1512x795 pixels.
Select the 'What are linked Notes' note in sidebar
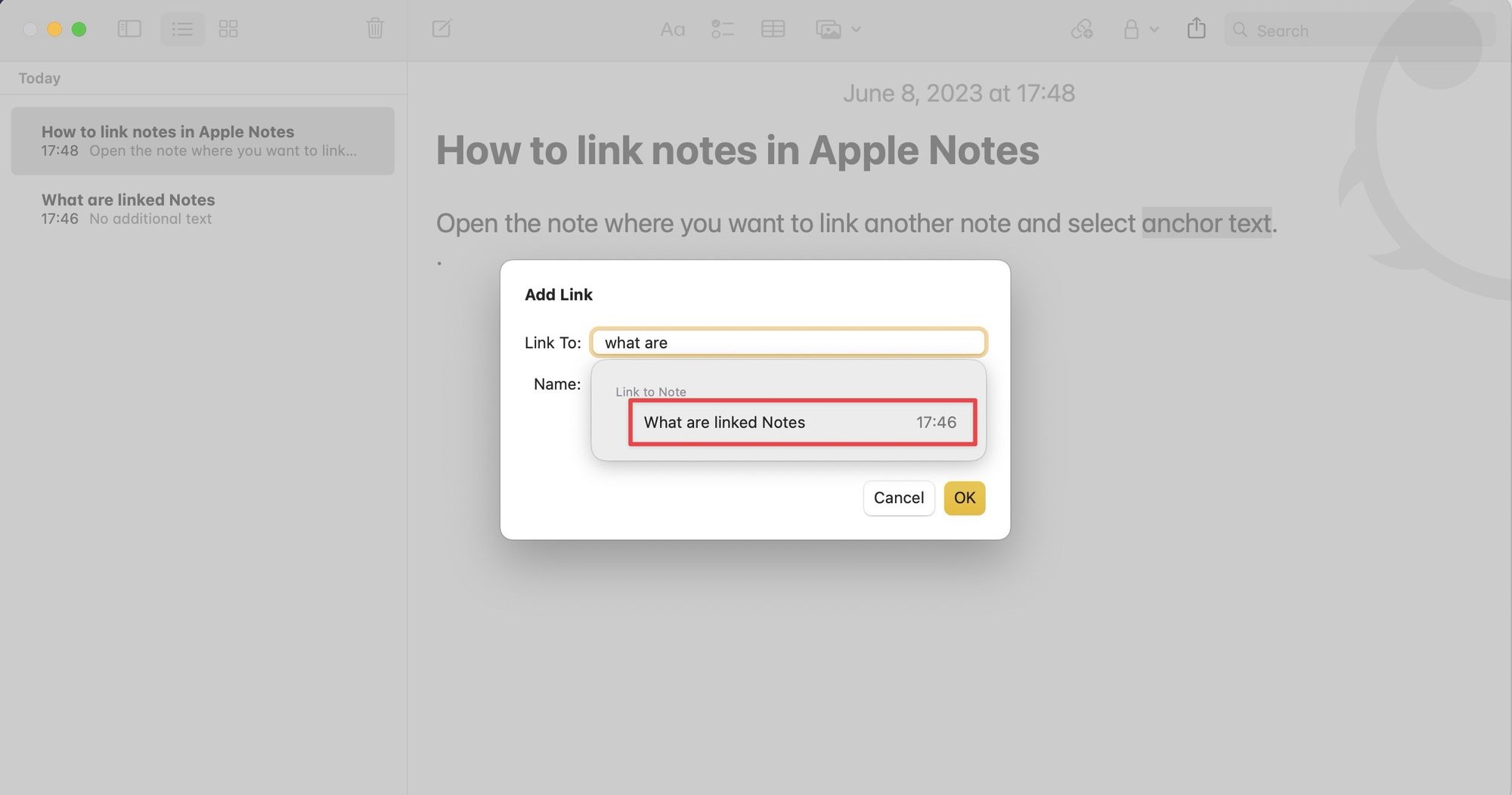202,208
